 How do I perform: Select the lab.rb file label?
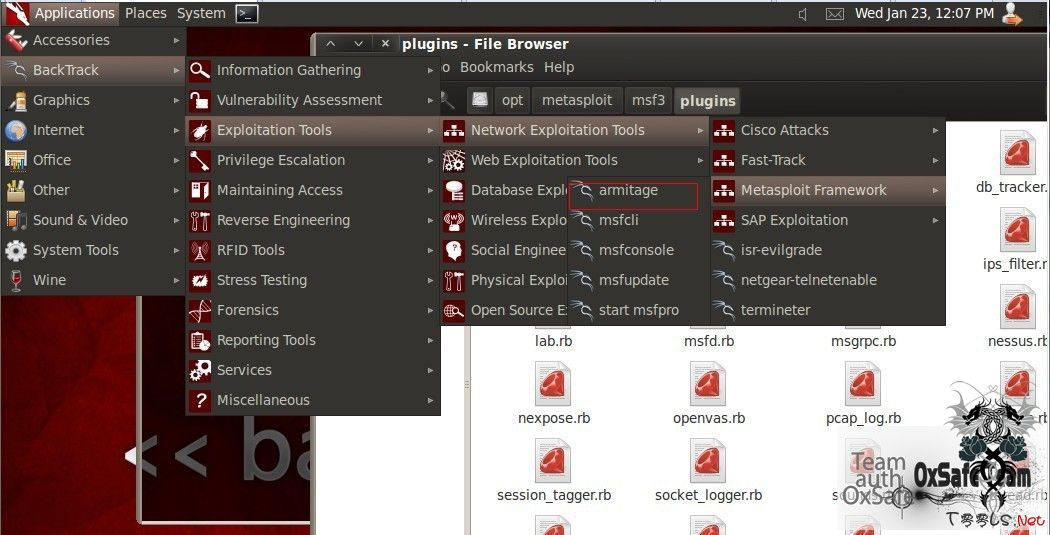pyautogui.click(x=553, y=341)
